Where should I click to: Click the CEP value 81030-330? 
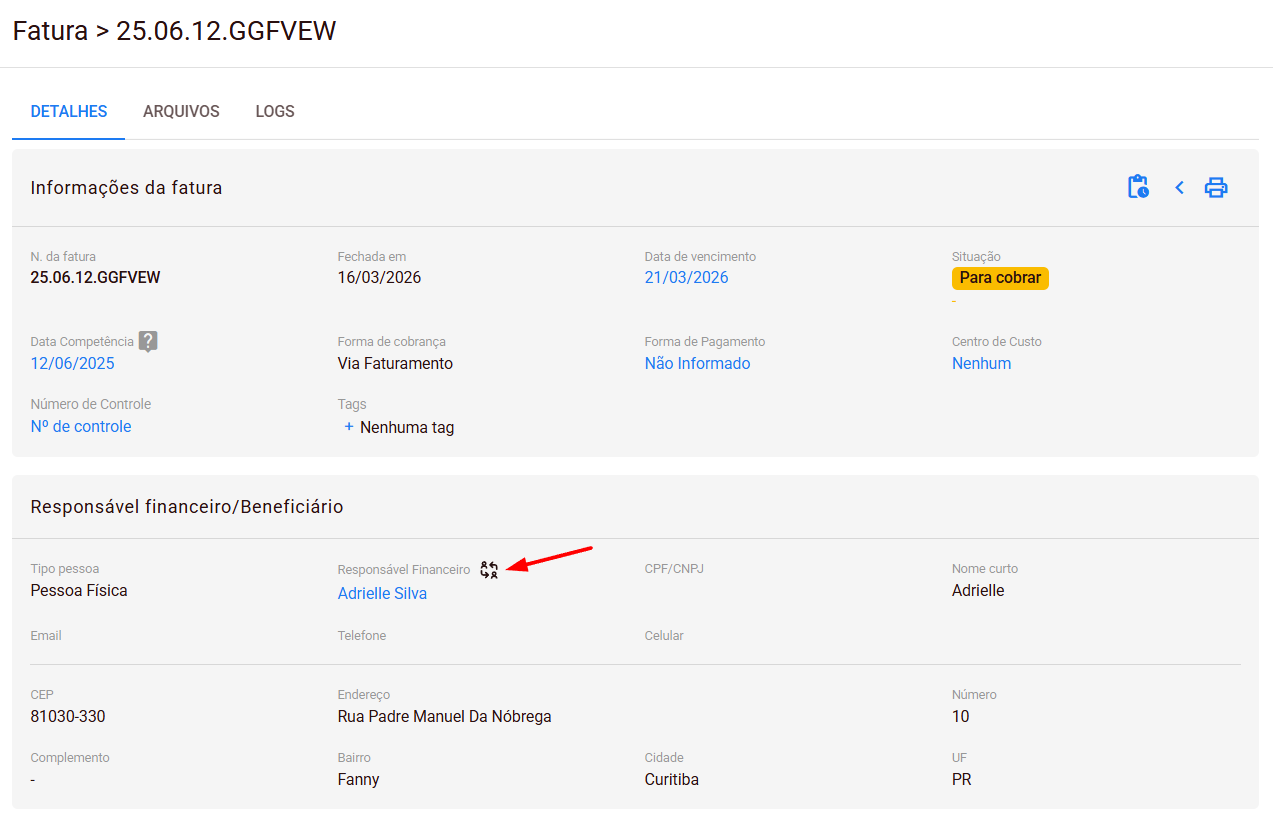[x=68, y=717]
